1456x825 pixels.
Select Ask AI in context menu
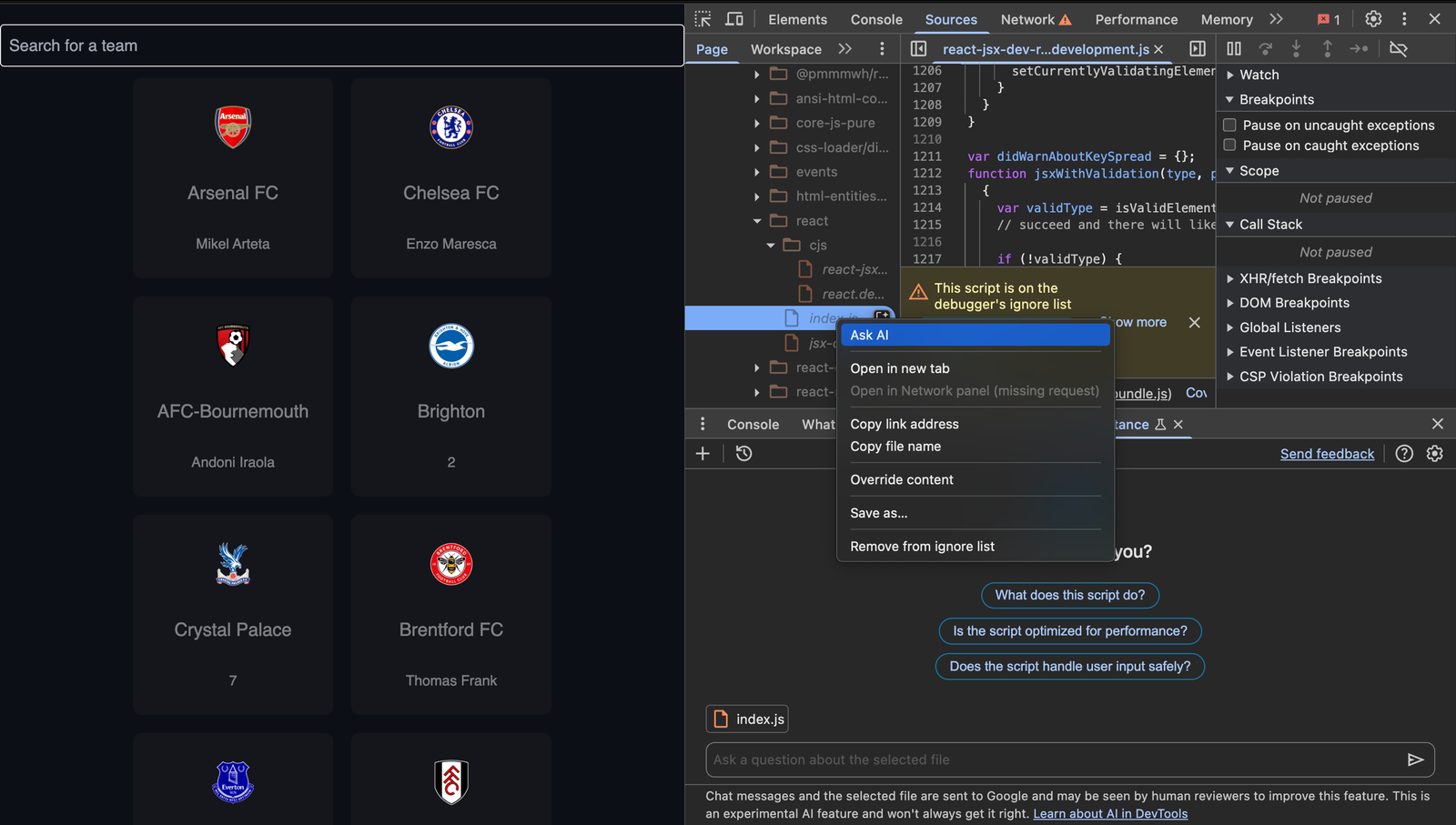pos(975,335)
